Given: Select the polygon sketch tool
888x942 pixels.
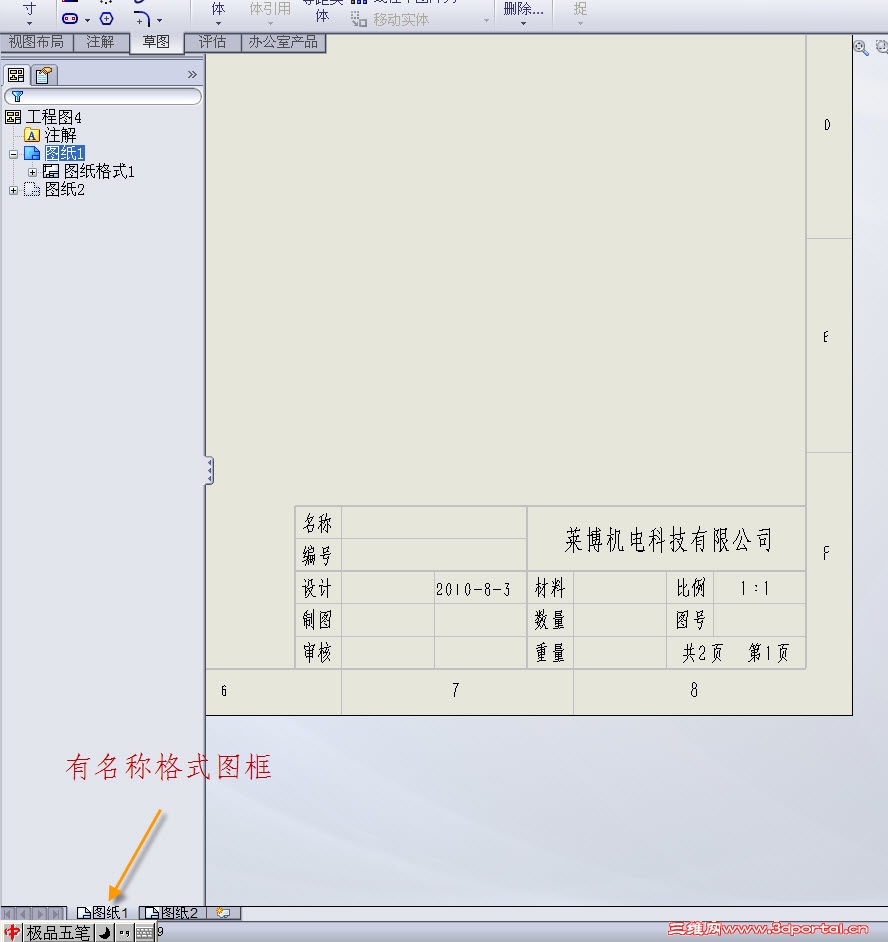Looking at the screenshot, I should click(106, 19).
